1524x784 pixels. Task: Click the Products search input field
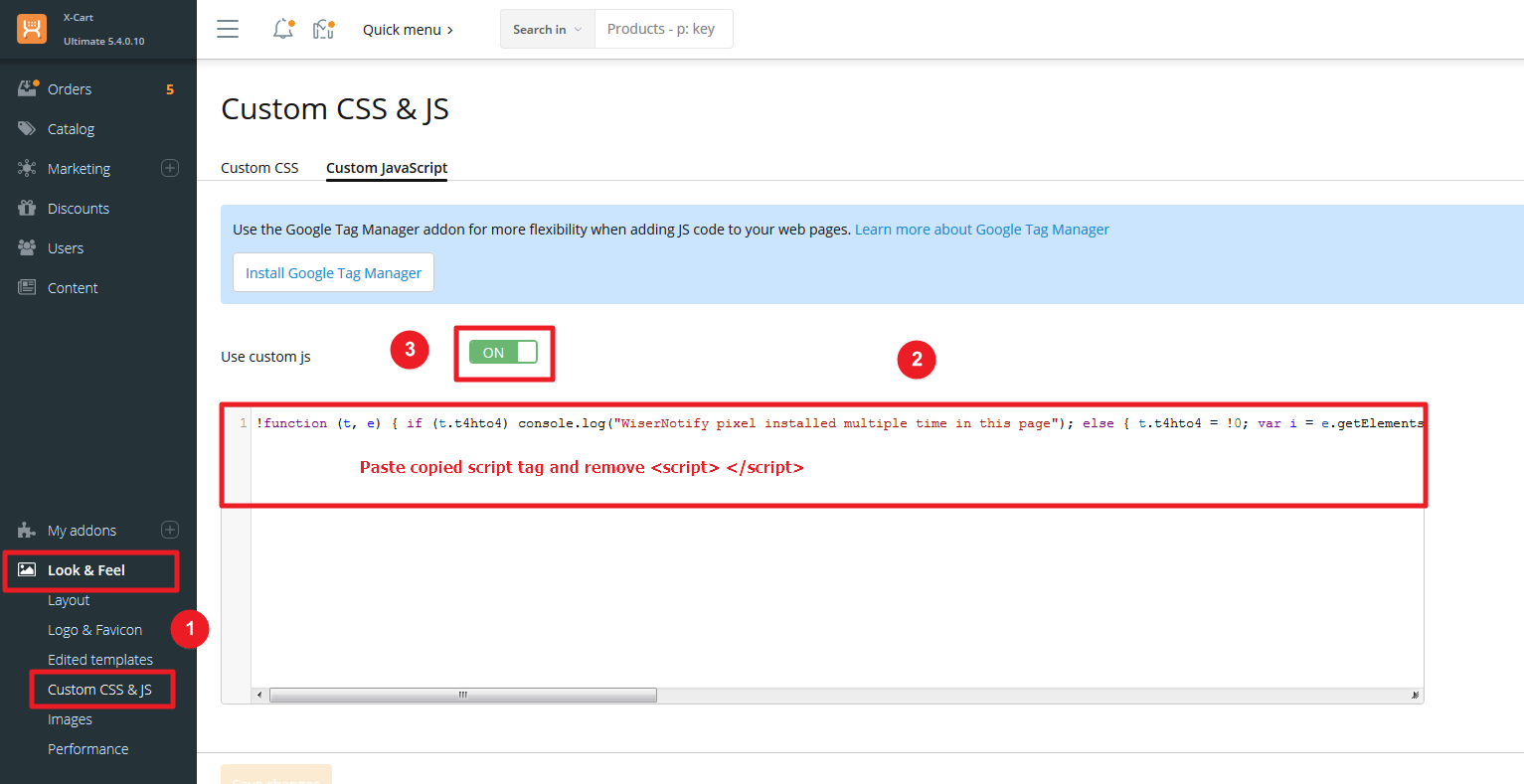[663, 29]
